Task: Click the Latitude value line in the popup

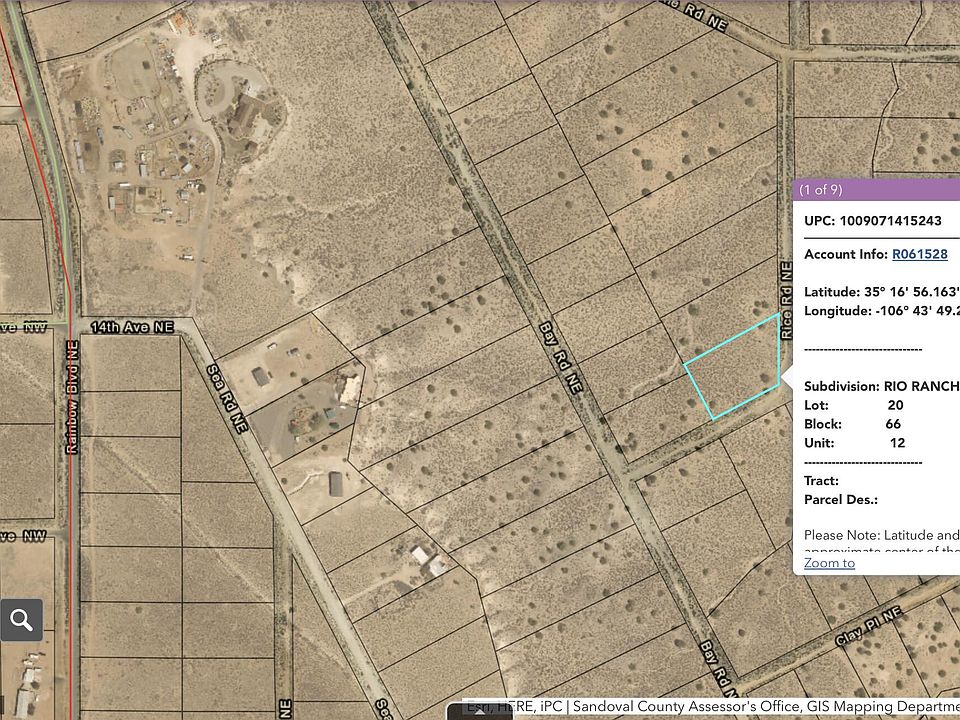Action: pos(882,292)
